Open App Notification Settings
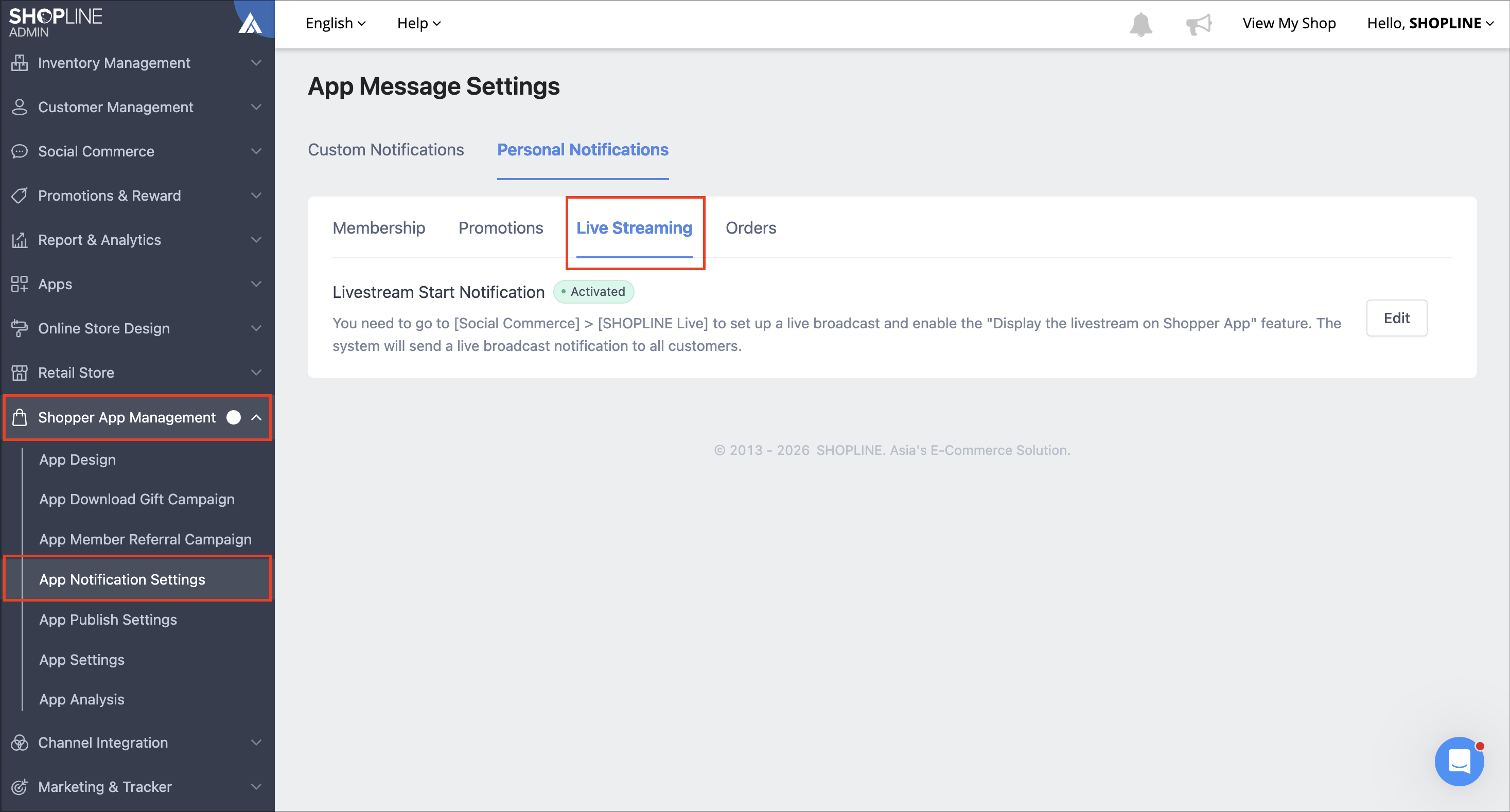Image resolution: width=1510 pixels, height=812 pixels. pos(122,580)
